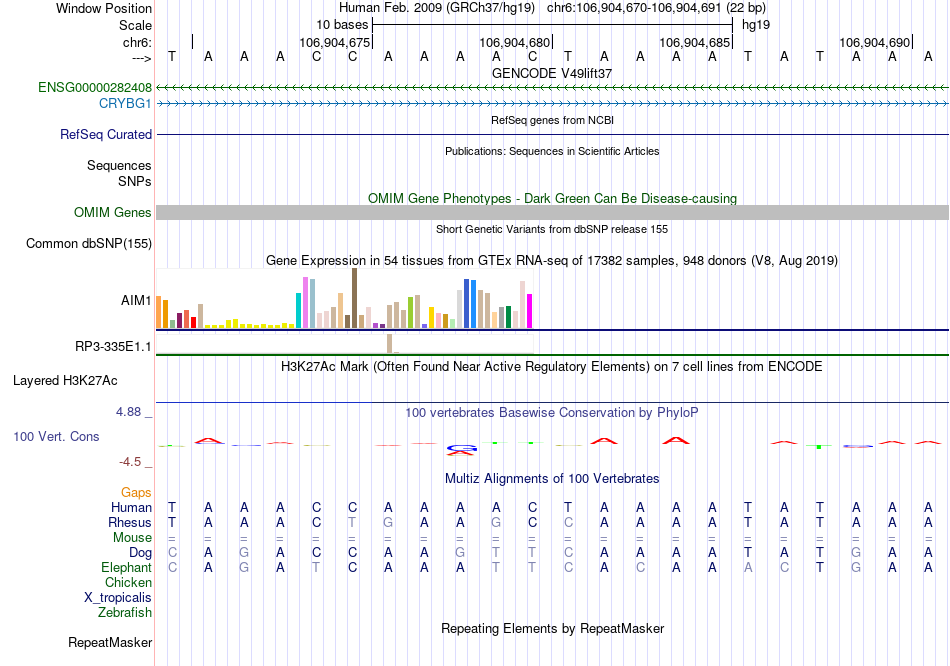Select the AIM1 GTEx expression label
Screen dimensions: 950x666
coord(136,301)
